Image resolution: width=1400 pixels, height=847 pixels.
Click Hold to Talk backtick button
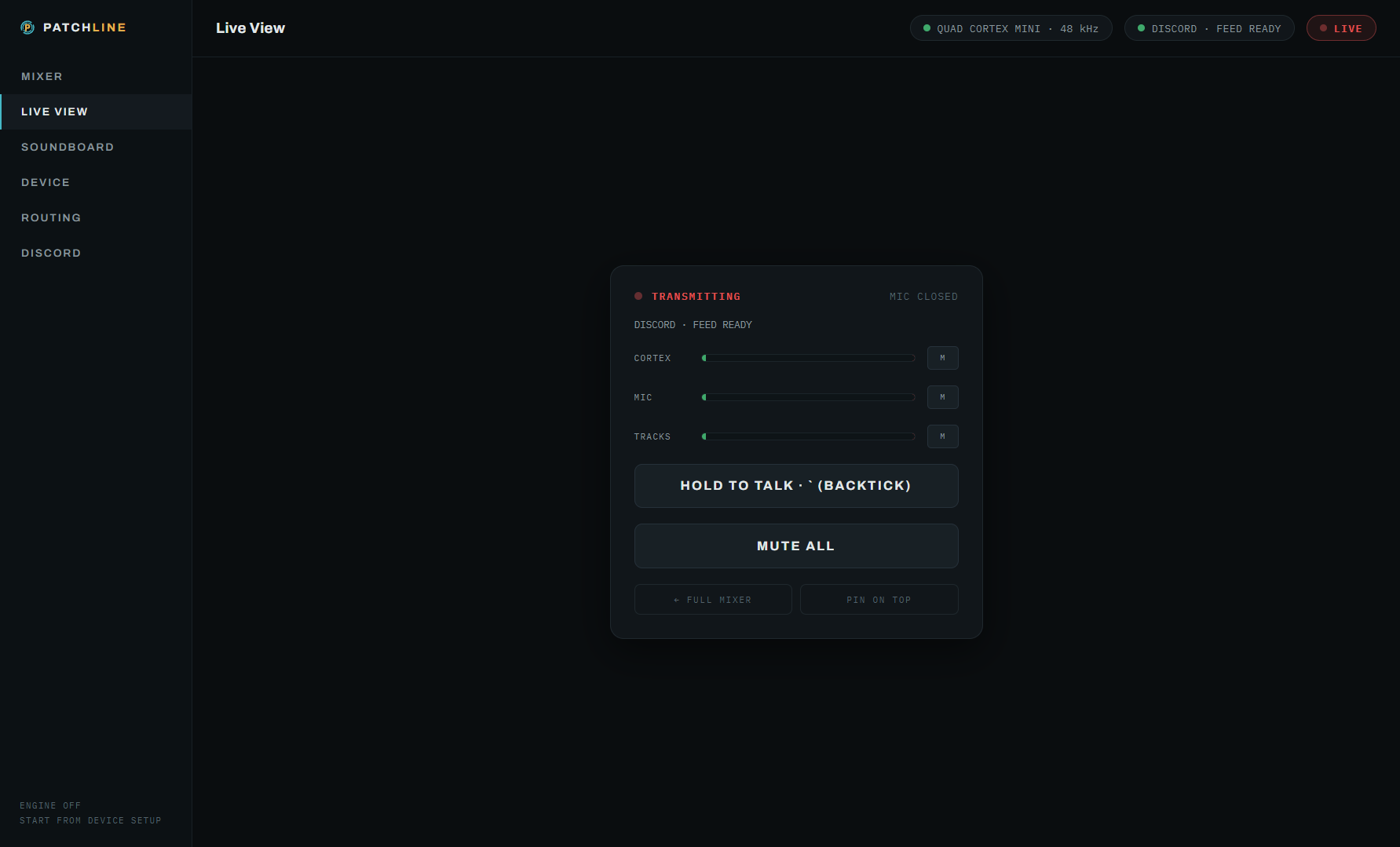tap(796, 486)
